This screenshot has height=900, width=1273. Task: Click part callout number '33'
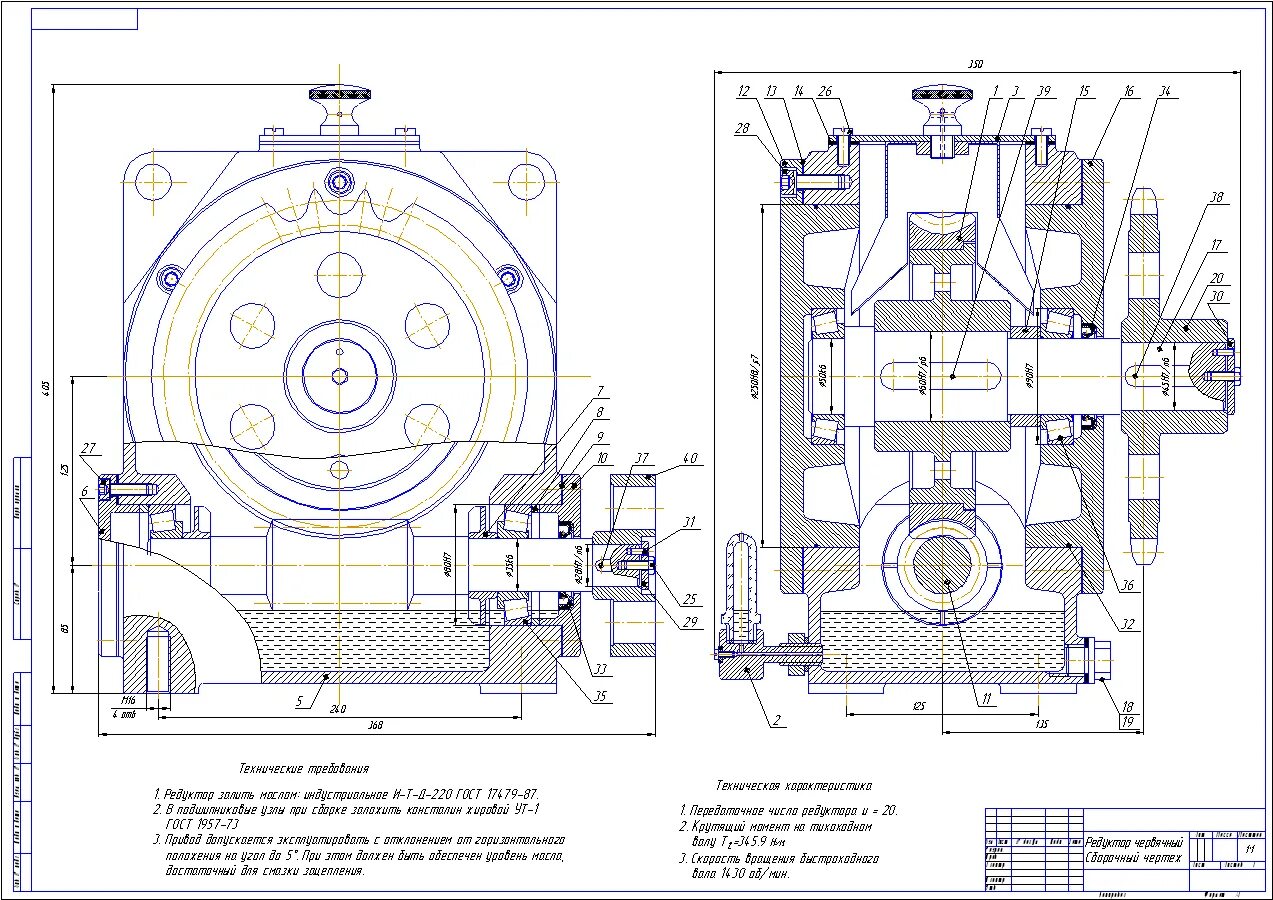coord(600,669)
